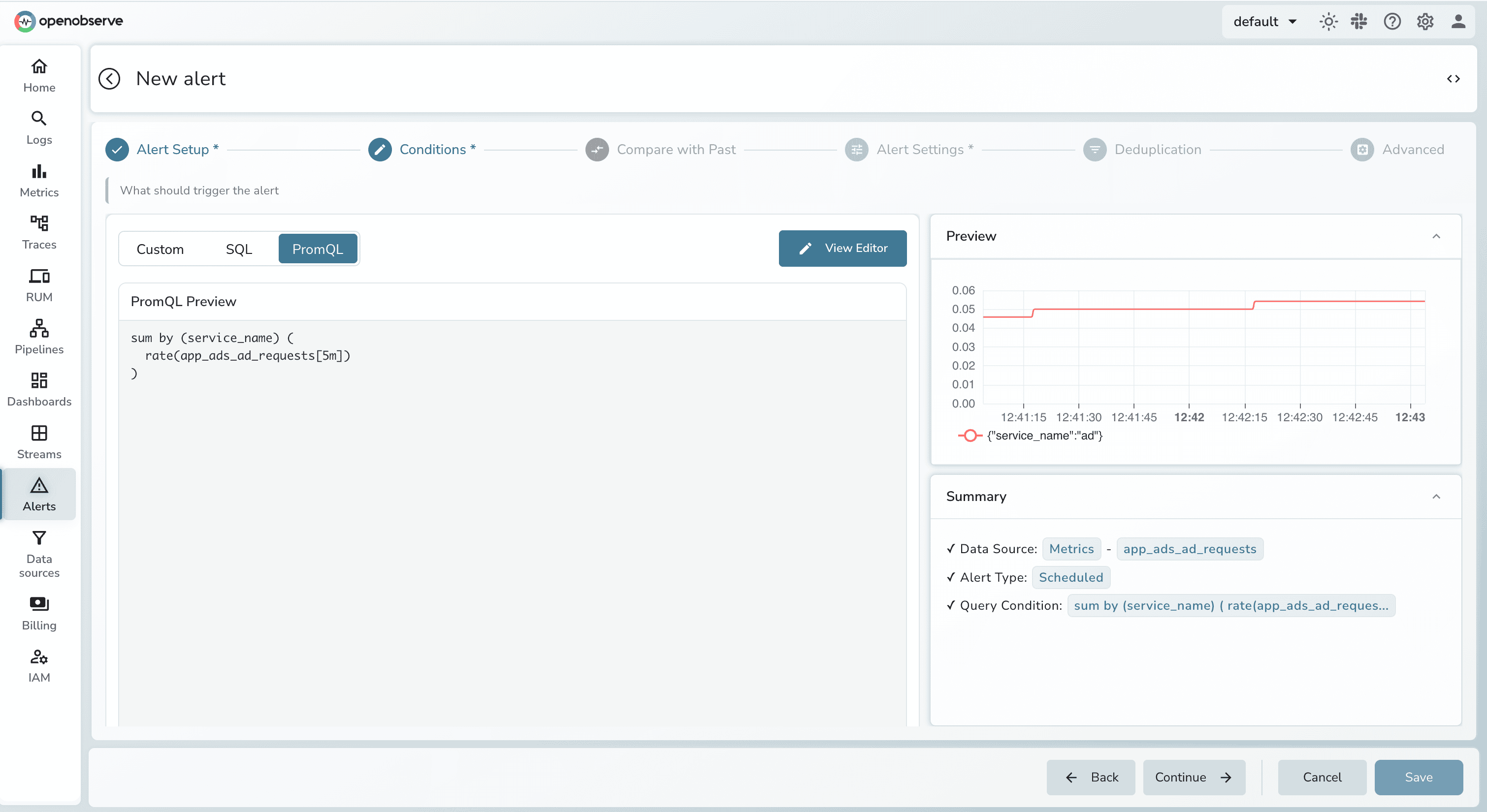Open the default organization dropdown
The height and width of the screenshot is (812, 1487).
1264,21
